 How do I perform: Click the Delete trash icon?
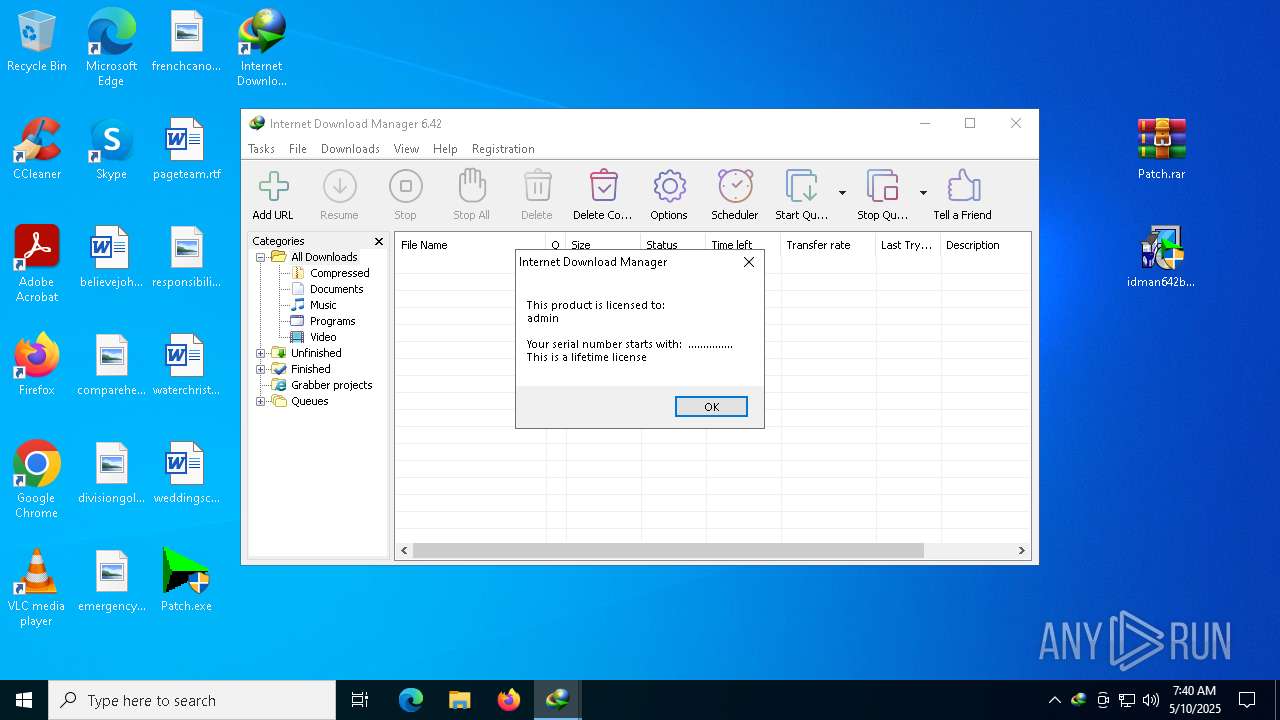pos(537,194)
